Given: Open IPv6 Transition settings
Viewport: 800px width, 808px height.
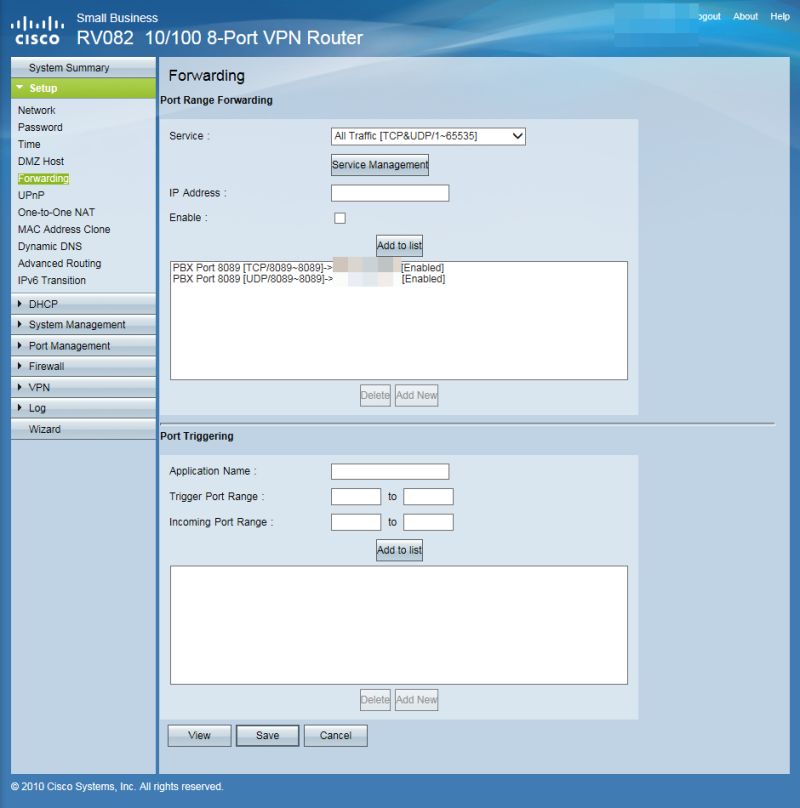Looking at the screenshot, I should coord(52,280).
